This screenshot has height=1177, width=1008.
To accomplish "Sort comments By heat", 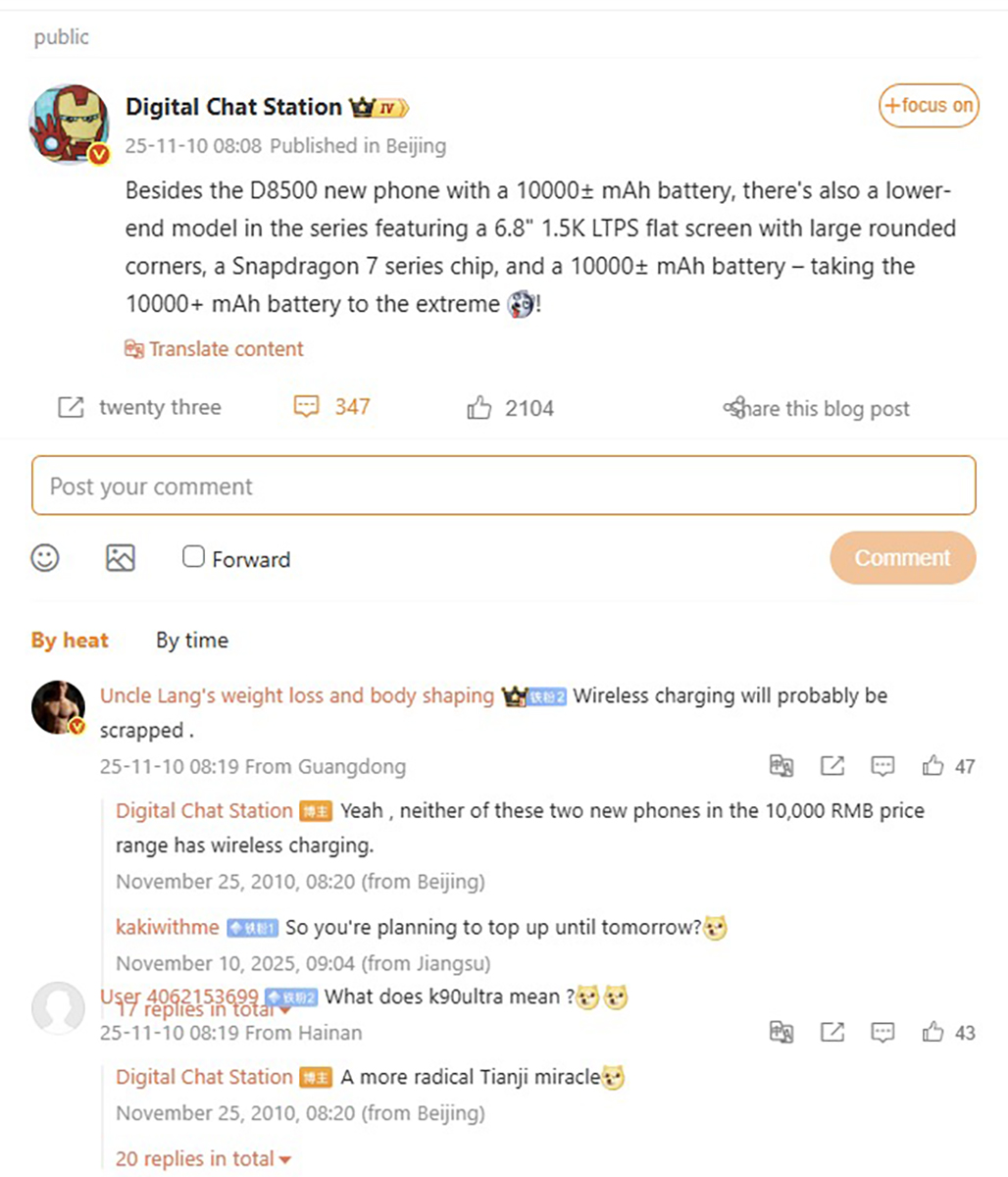I will coord(70,640).
